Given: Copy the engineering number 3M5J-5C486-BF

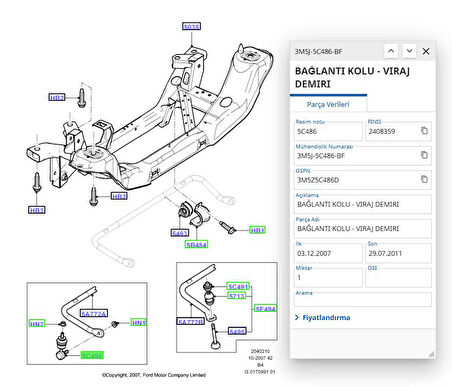Looking at the screenshot, I should (x=424, y=155).
